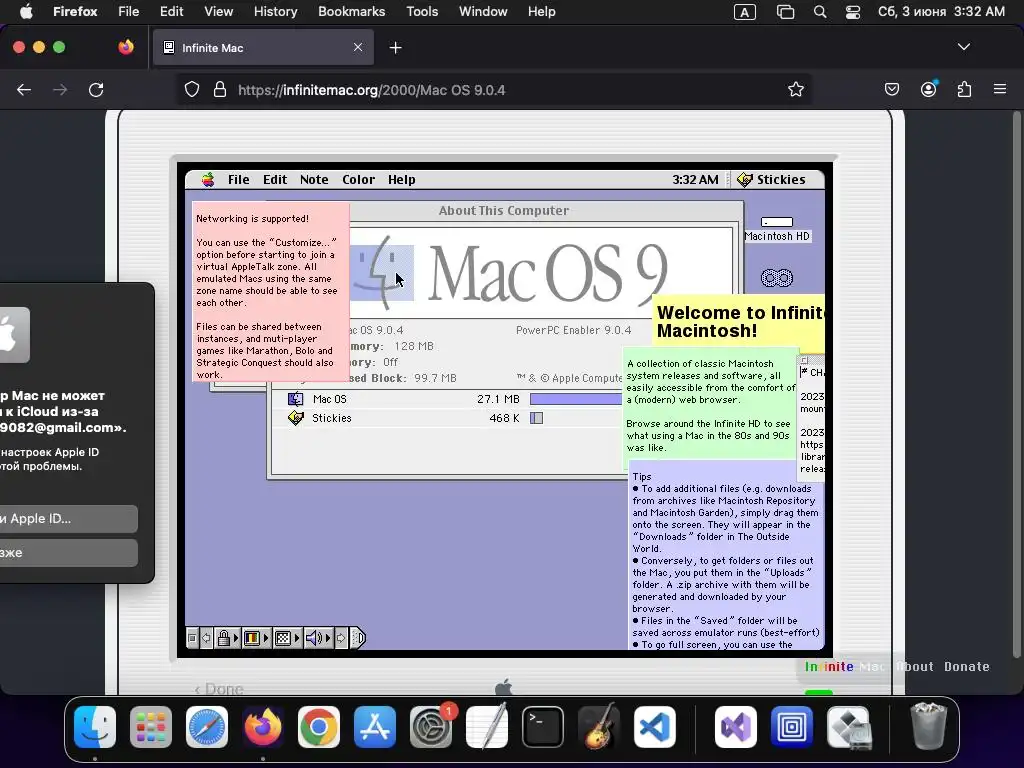Click the Firefox address bar URL

[371, 90]
